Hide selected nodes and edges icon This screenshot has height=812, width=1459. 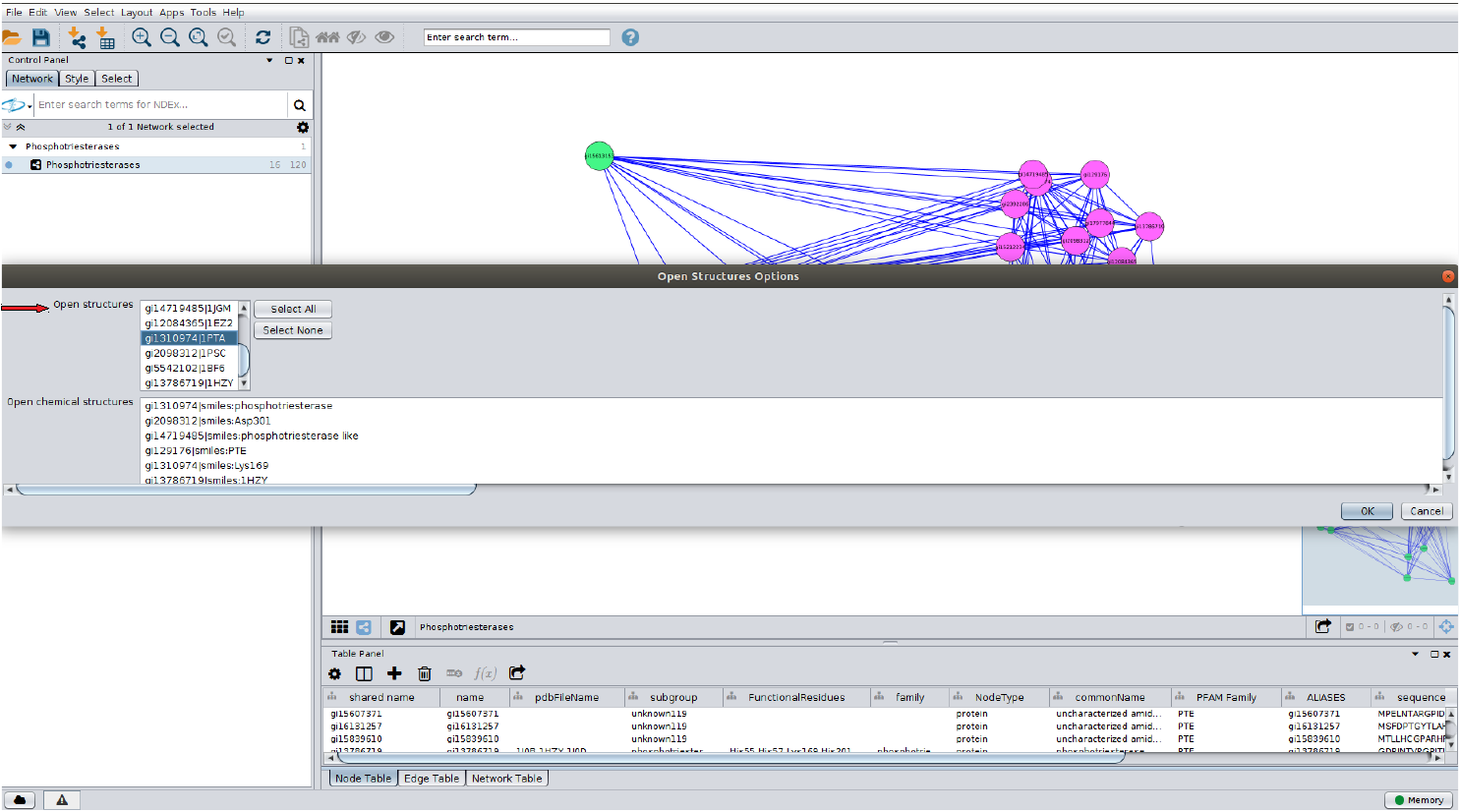tap(356, 37)
